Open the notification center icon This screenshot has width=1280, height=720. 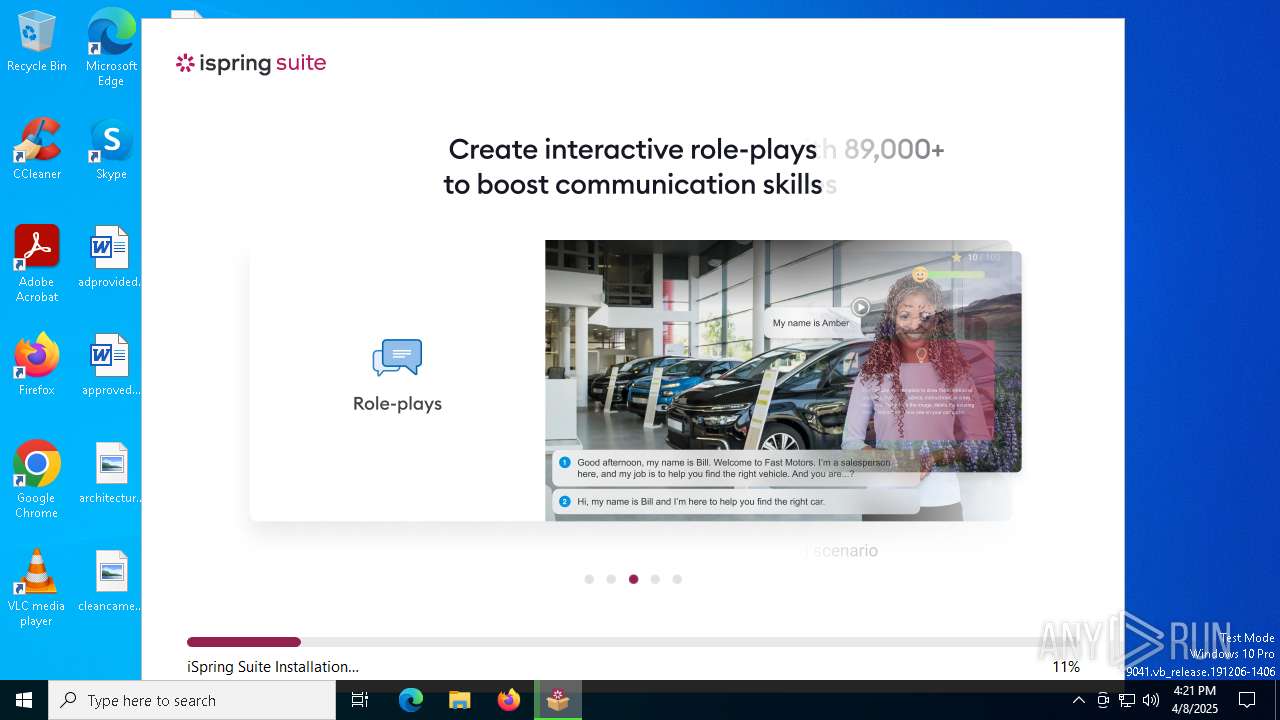(x=1247, y=700)
